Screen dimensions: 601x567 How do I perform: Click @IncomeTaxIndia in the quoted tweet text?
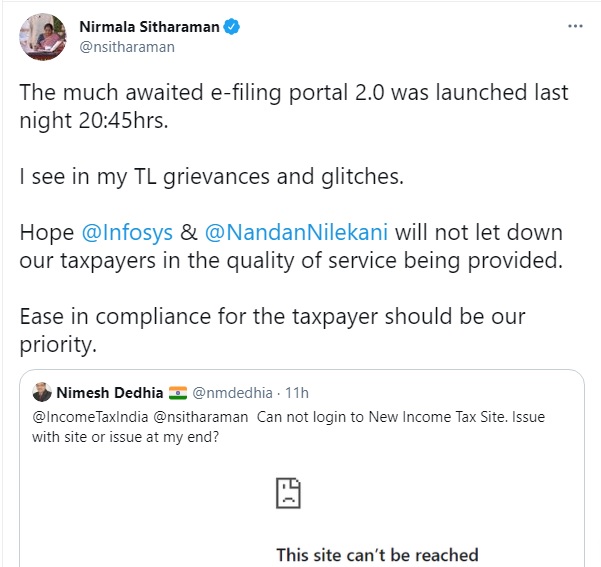pos(79,416)
